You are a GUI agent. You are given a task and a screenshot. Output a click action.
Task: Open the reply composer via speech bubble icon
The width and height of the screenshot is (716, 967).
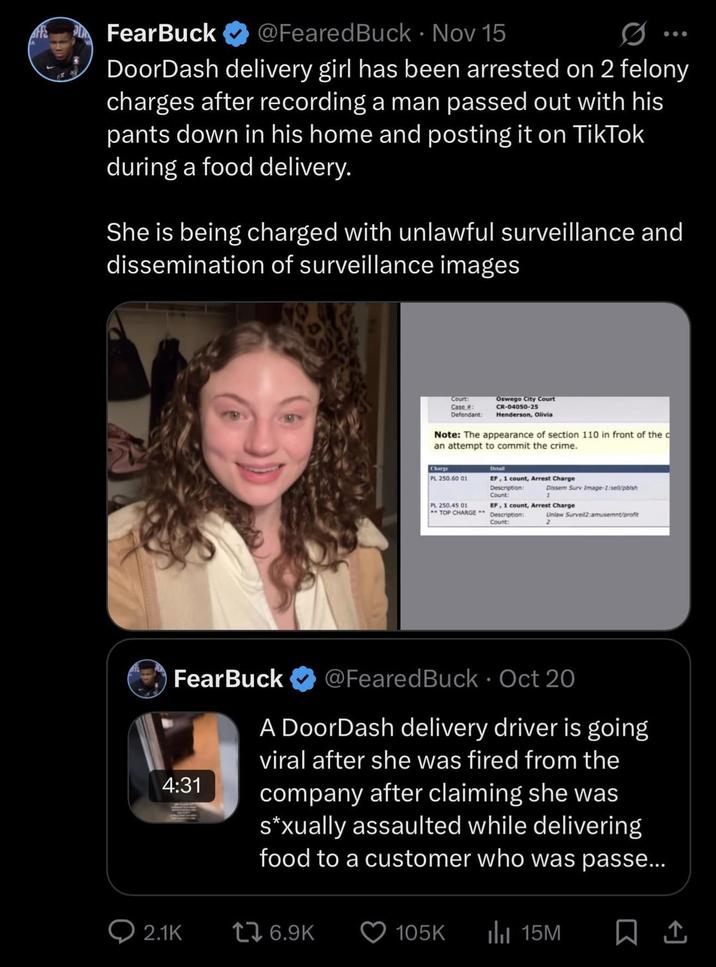pos(122,932)
